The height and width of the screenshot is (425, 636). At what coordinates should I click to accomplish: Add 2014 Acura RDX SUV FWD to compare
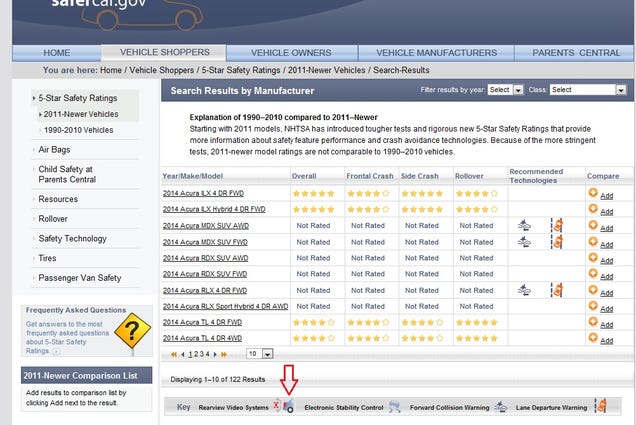pos(601,275)
